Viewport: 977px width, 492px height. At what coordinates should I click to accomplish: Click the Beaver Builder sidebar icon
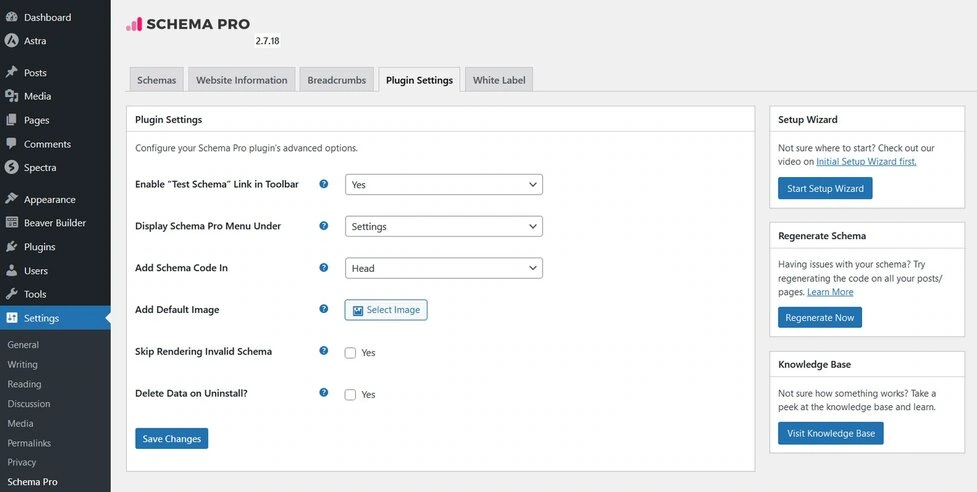point(11,223)
